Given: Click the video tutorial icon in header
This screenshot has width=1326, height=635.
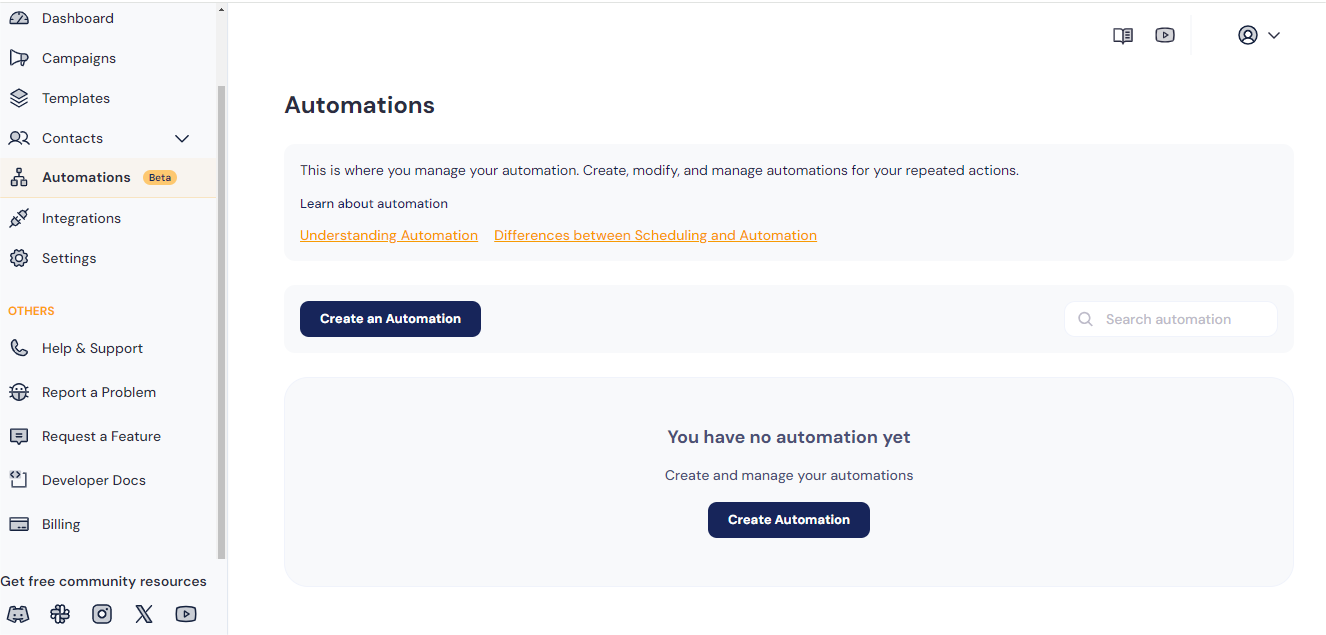Looking at the screenshot, I should [x=1165, y=35].
